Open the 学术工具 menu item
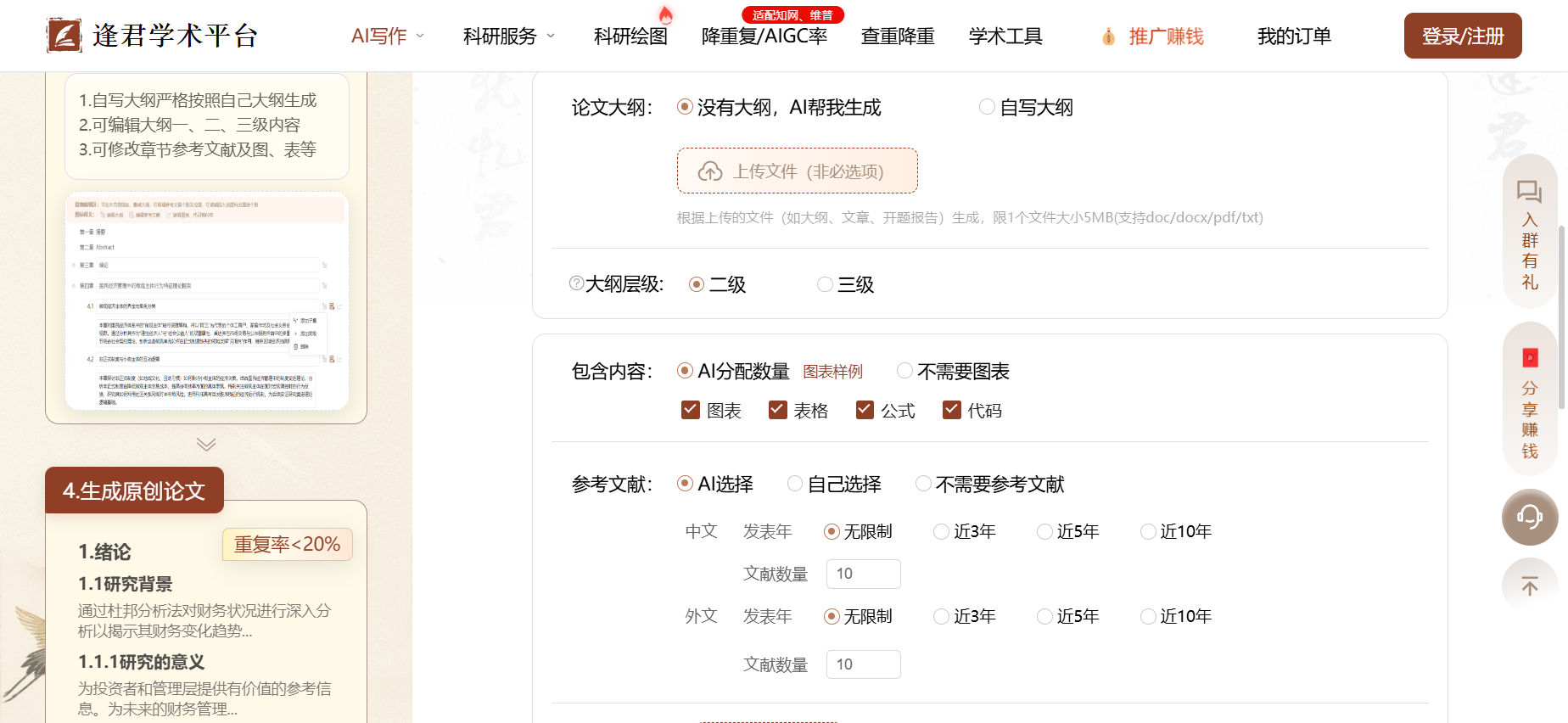1568x723 pixels. click(1005, 36)
